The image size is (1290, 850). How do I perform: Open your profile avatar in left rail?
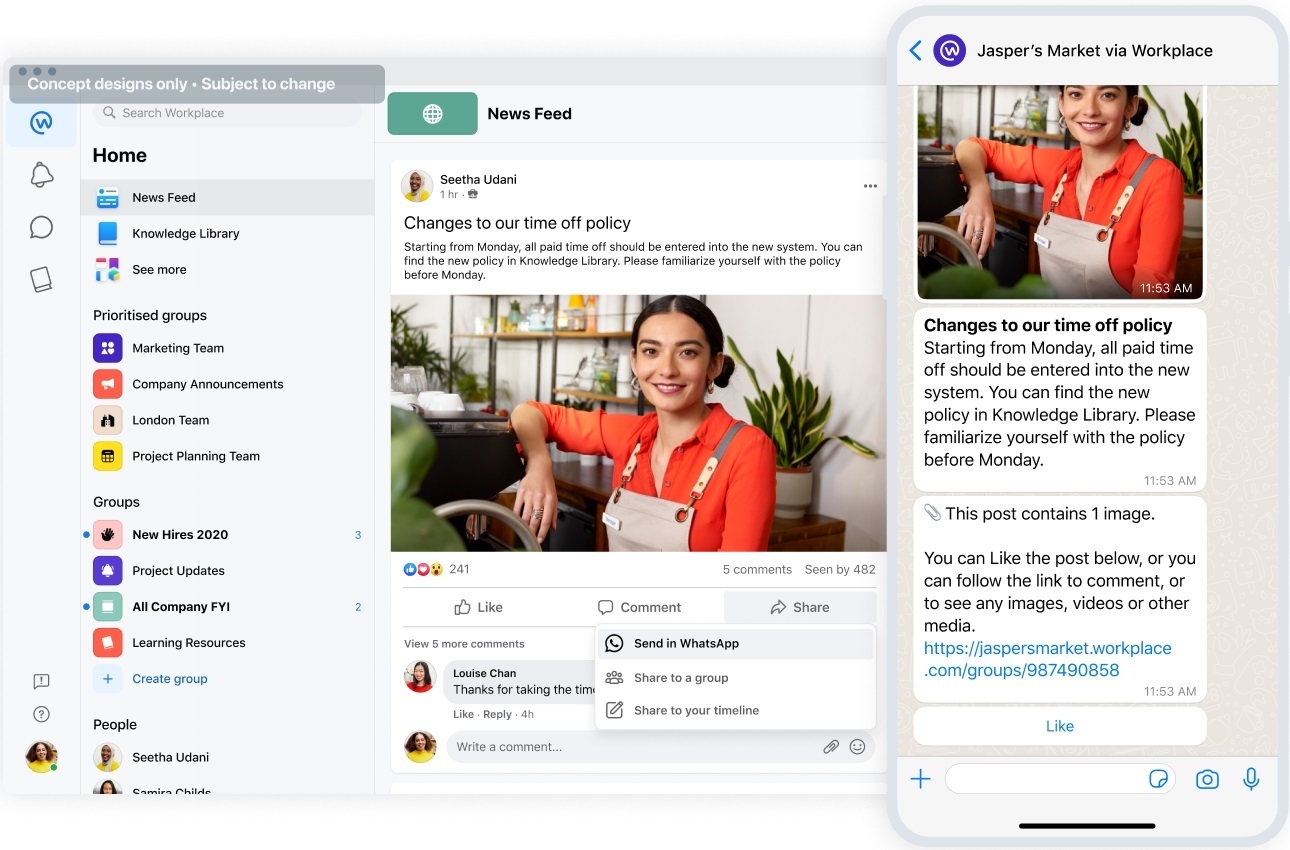(41, 757)
